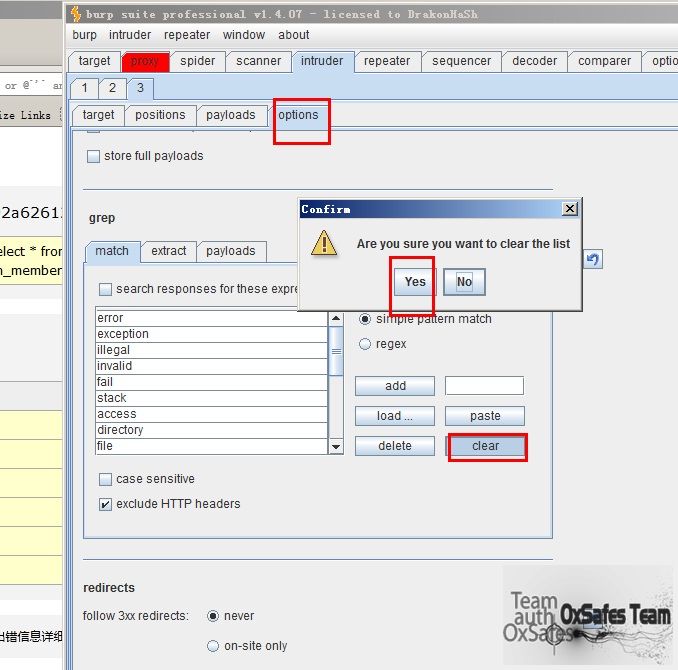Uncheck exclude HTTP headers
Viewport: 678px width, 670px height.
click(x=106, y=504)
